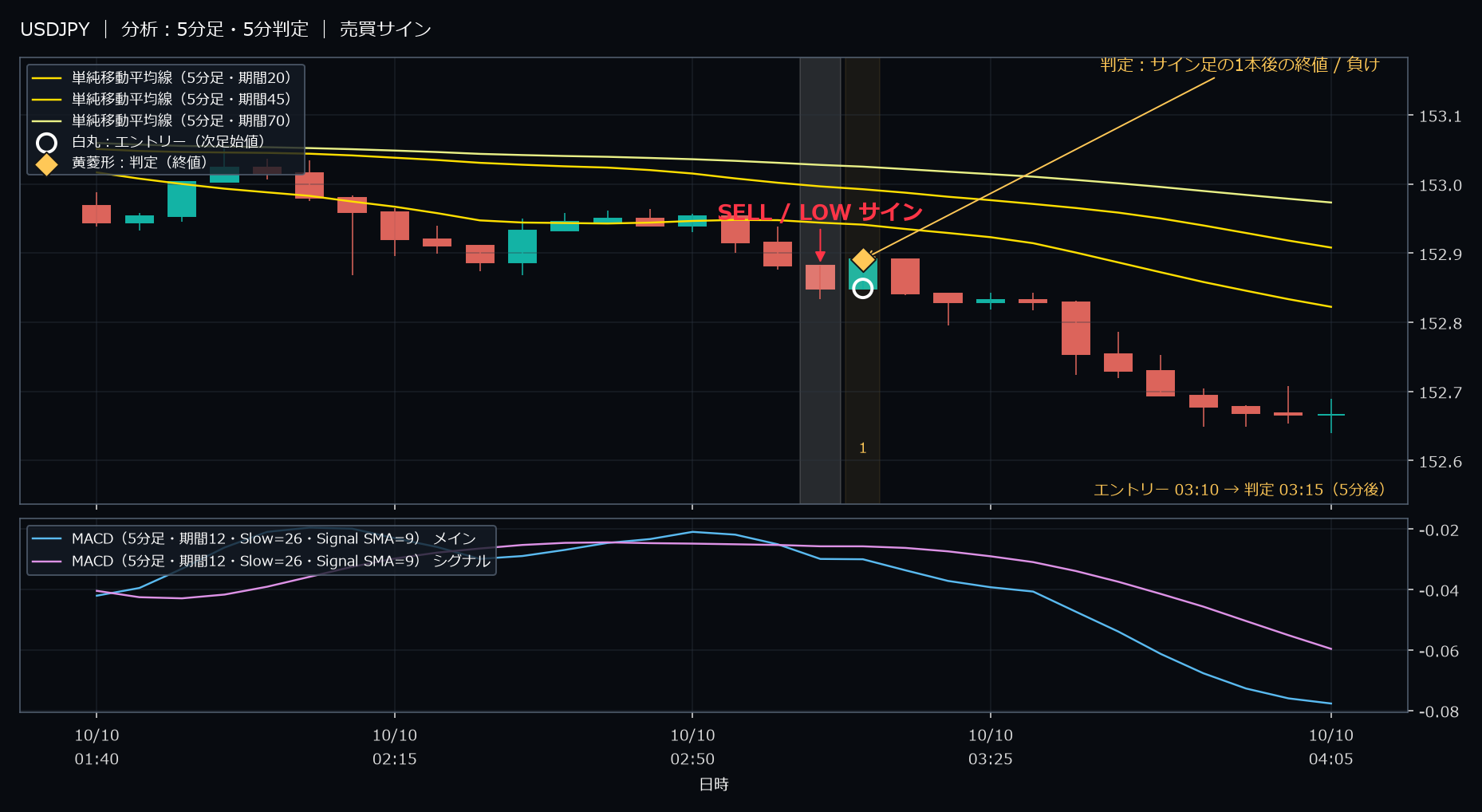This screenshot has height=812, width=1482.
Task: Click the 153.1 price axis label
Action: (1440, 116)
